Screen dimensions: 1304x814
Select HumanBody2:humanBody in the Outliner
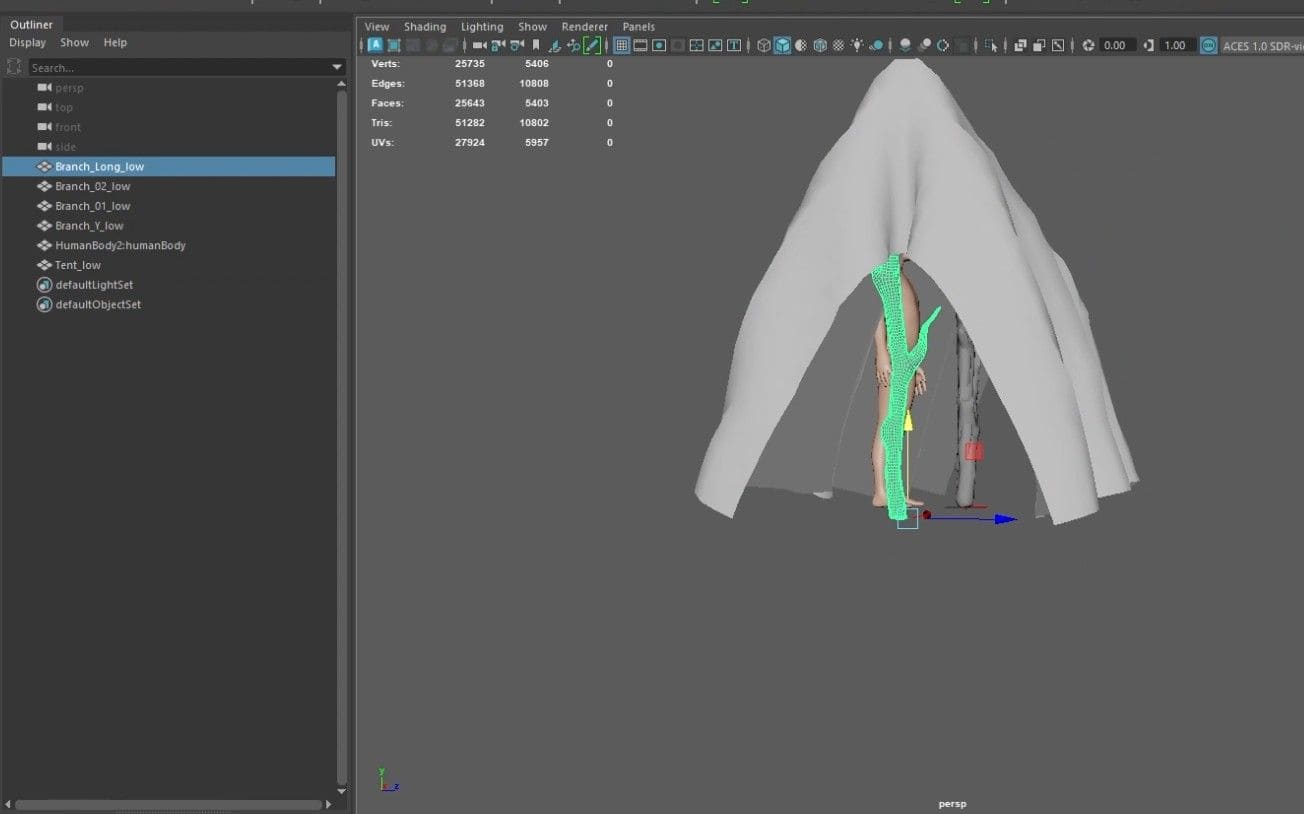pos(120,245)
